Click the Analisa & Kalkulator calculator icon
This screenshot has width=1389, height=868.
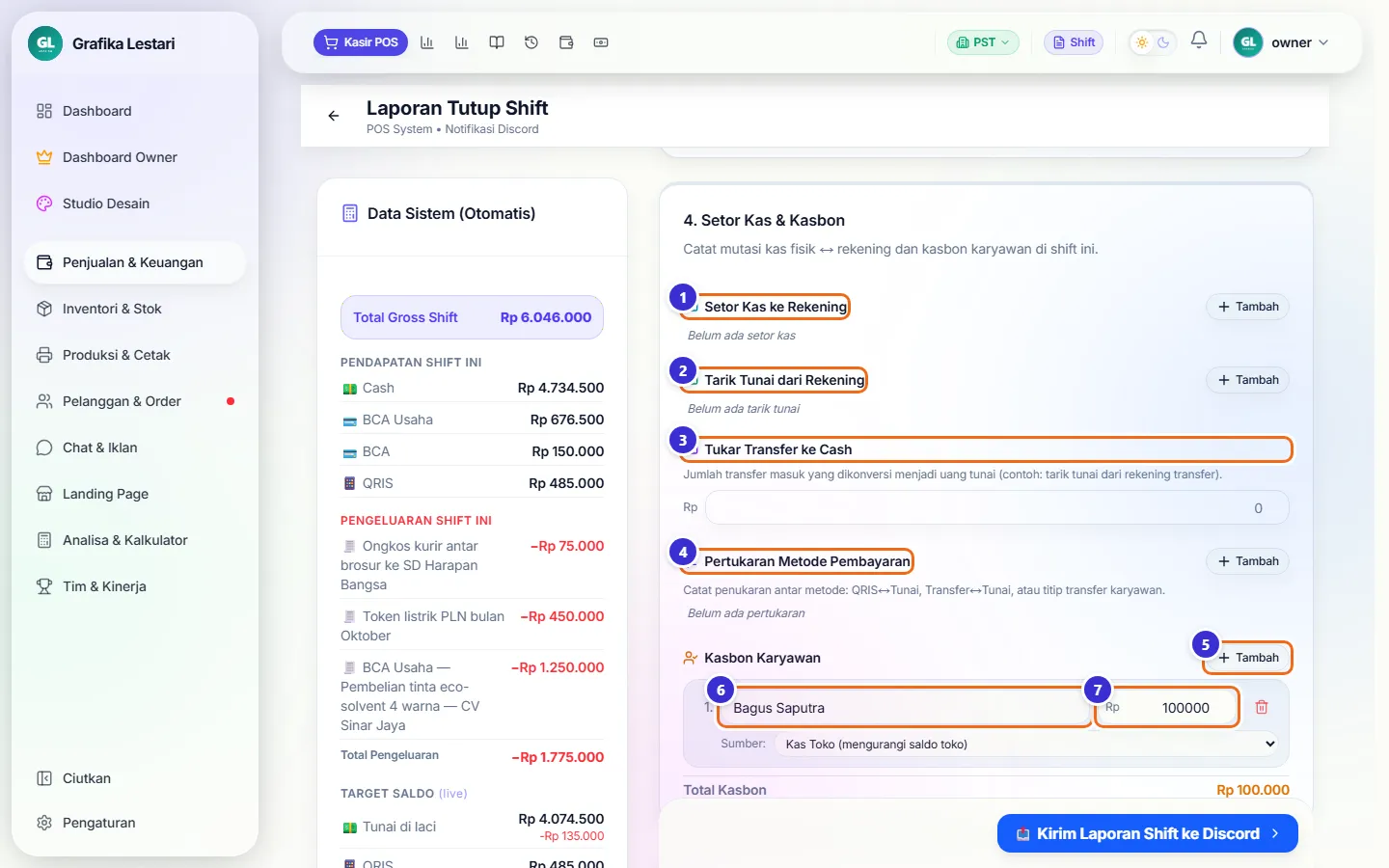44,540
